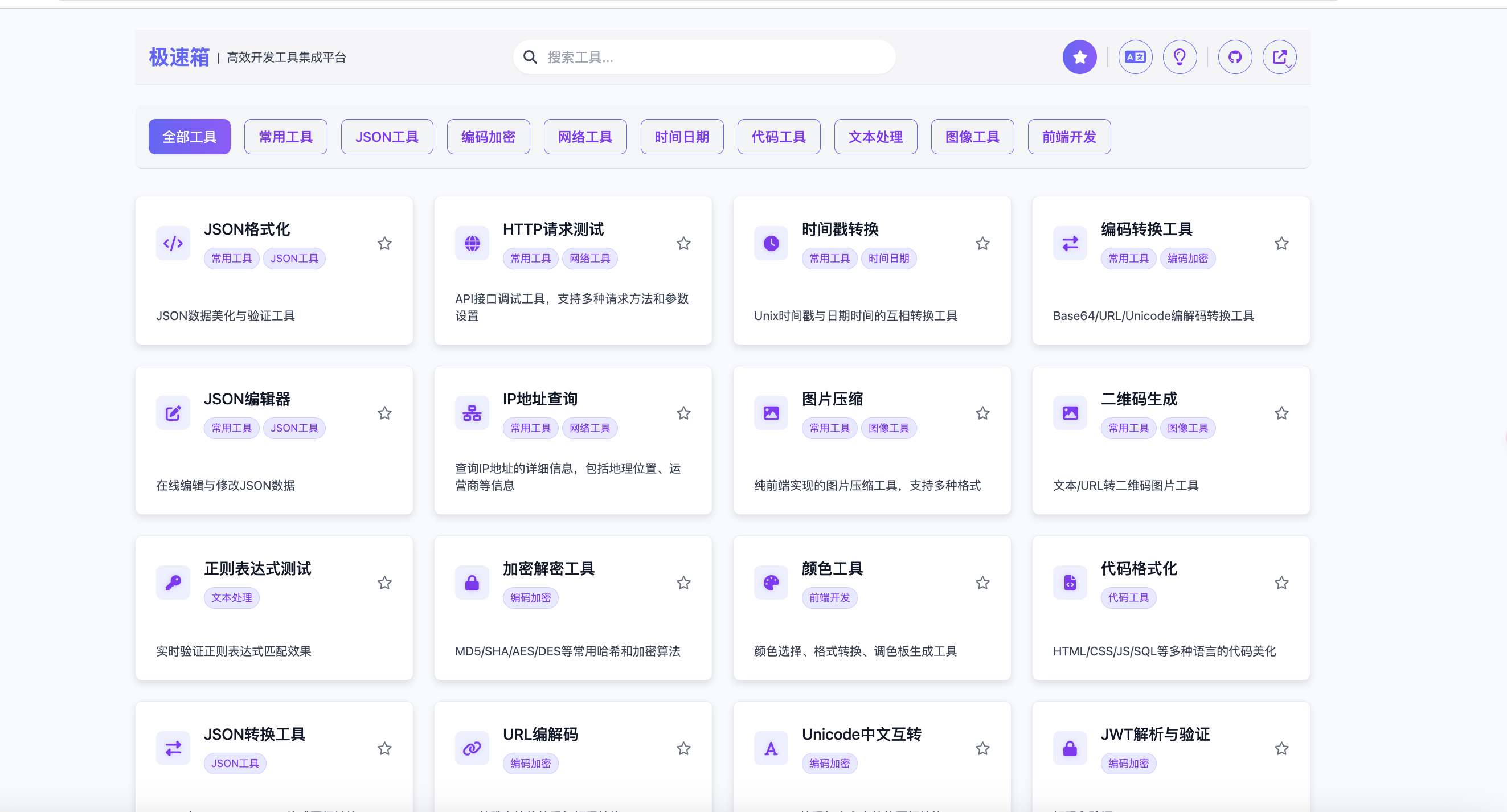Toggle favorite star on JSON编辑器
Image resolution: width=1507 pixels, height=812 pixels.
coord(384,413)
